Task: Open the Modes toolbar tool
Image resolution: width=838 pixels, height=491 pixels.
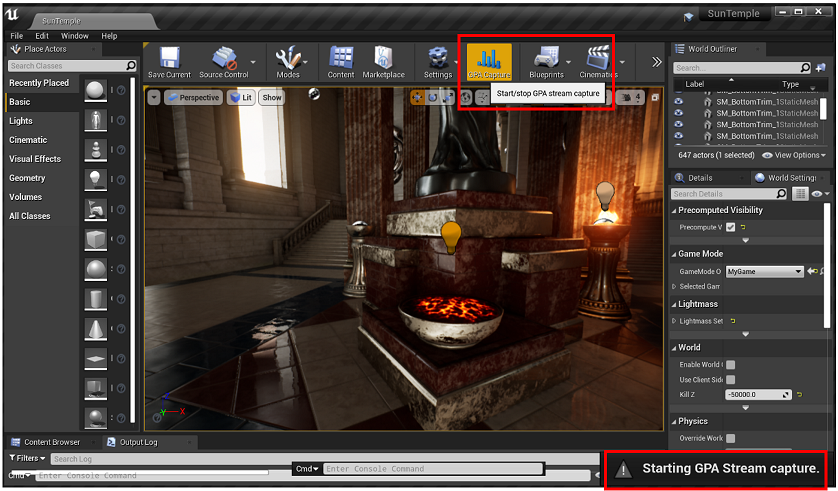Action: (x=288, y=62)
